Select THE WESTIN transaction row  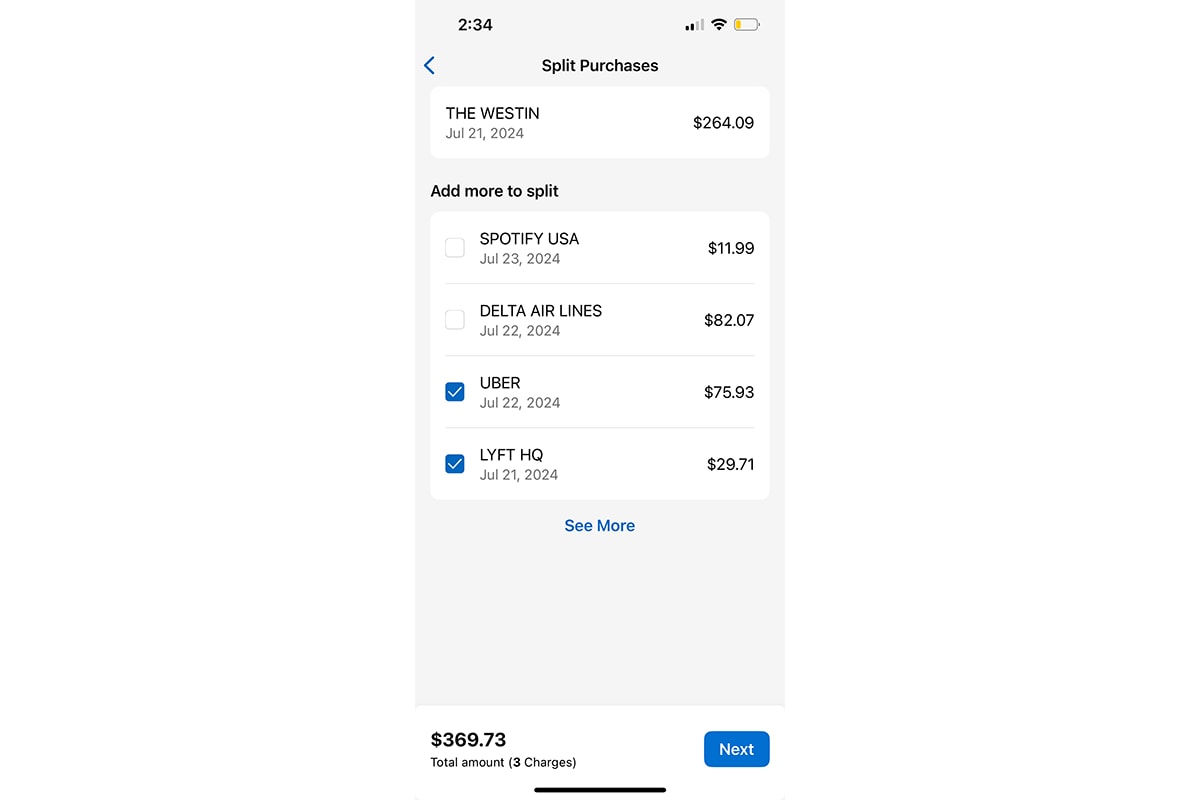click(x=599, y=122)
